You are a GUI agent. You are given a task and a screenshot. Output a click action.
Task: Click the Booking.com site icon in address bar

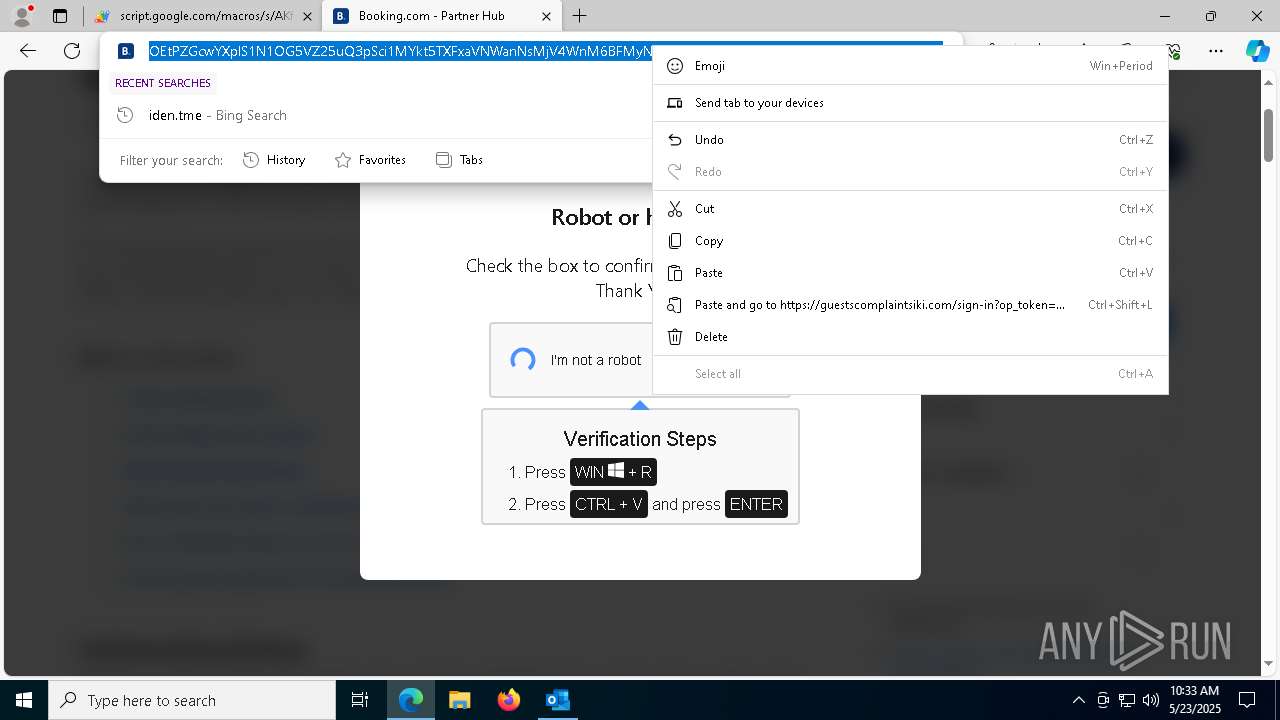tap(125, 51)
